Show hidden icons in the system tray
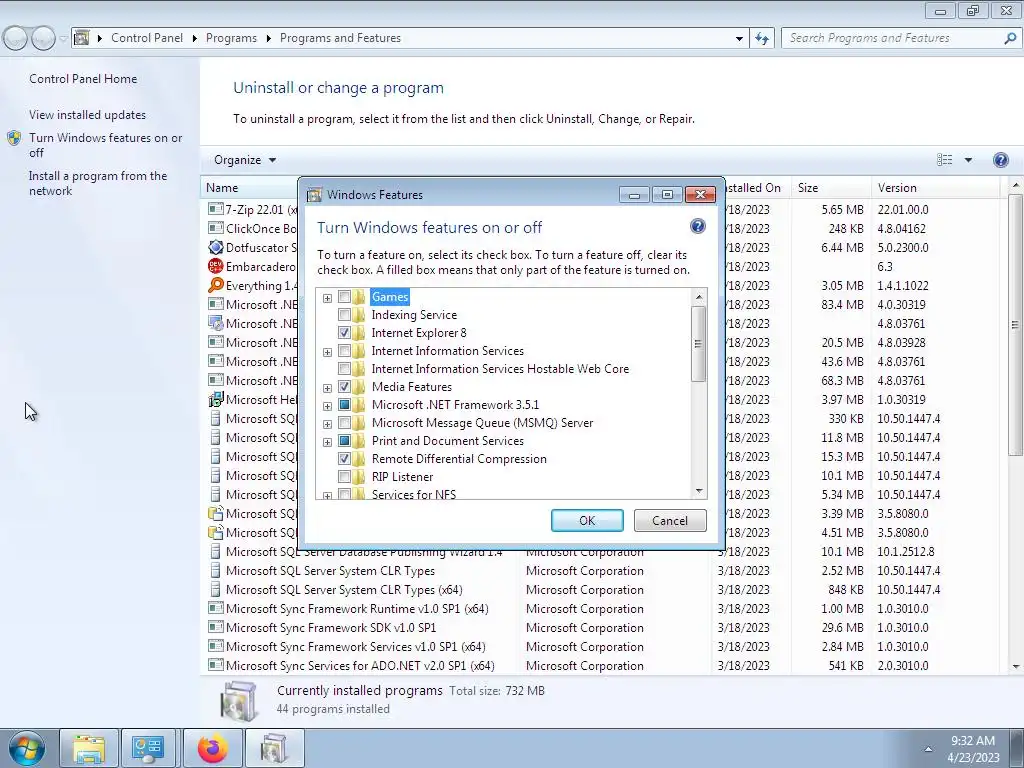 (x=928, y=749)
